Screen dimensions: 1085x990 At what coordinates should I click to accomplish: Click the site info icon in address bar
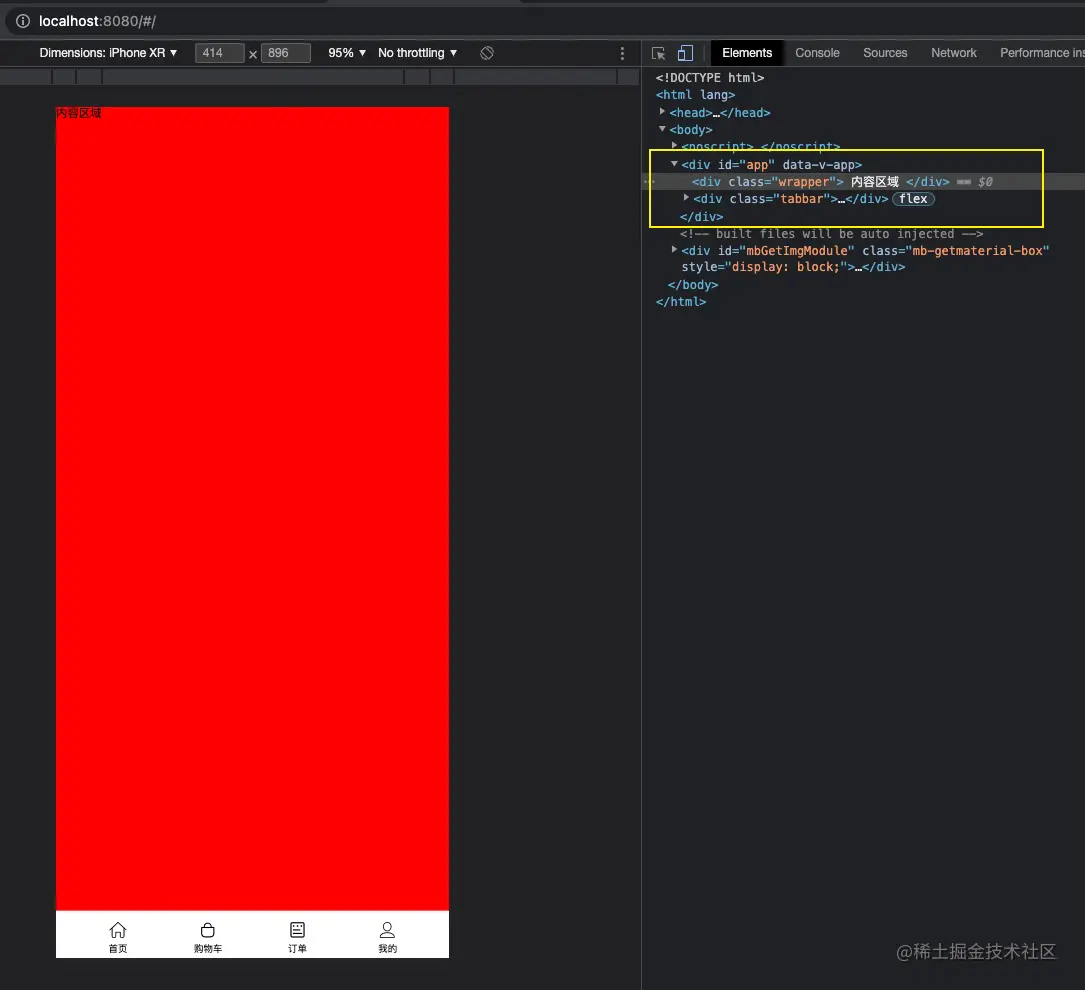[x=23, y=21]
